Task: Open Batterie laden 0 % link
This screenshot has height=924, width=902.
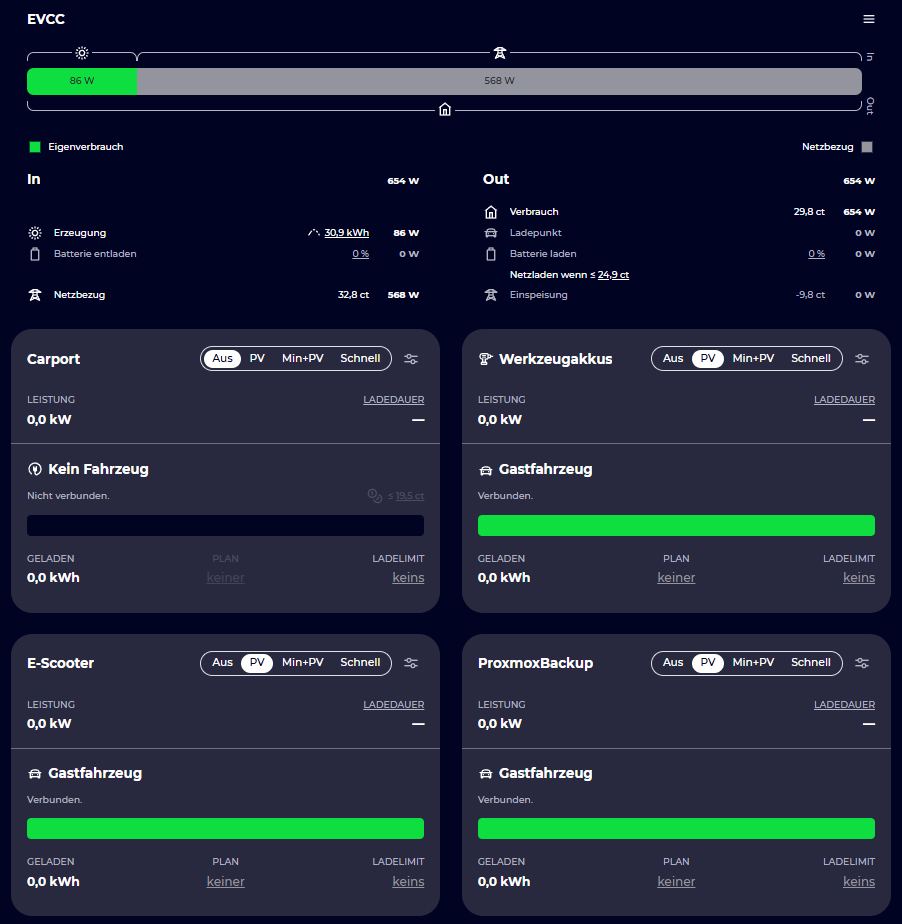Action: click(817, 254)
